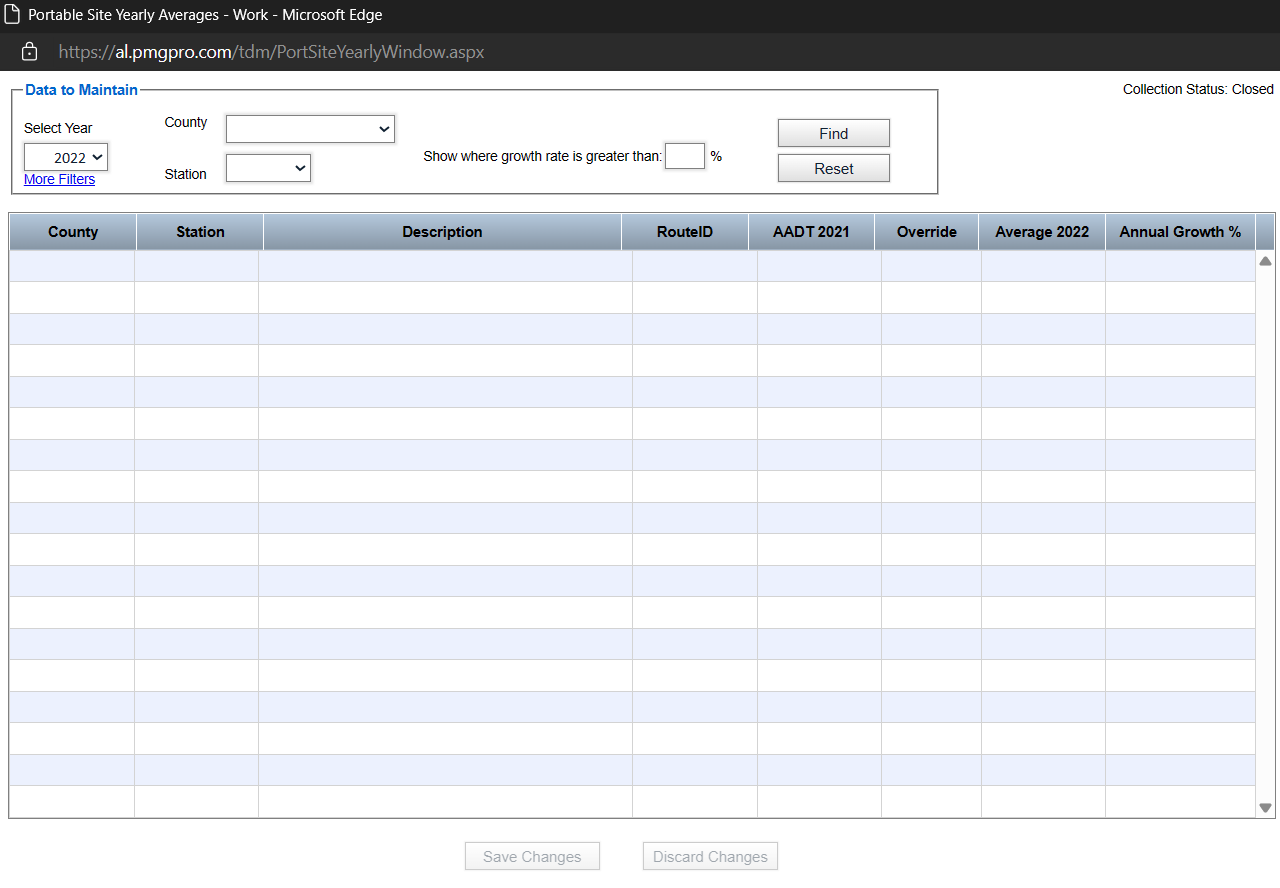Click the page document icon in title bar
The height and width of the screenshot is (888, 1280).
[x=12, y=15]
